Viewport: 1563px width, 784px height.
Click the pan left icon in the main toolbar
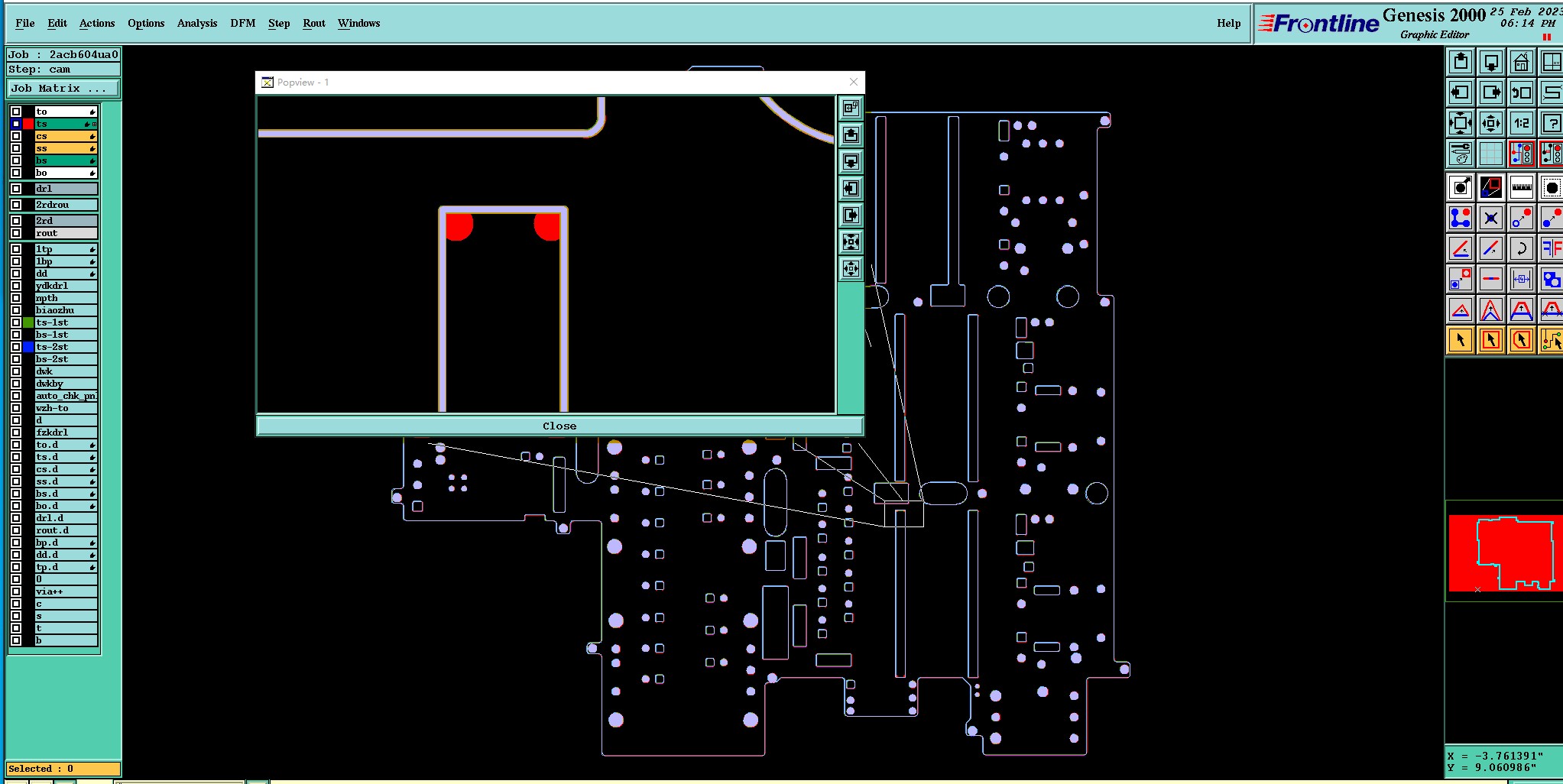pyautogui.click(x=1461, y=92)
